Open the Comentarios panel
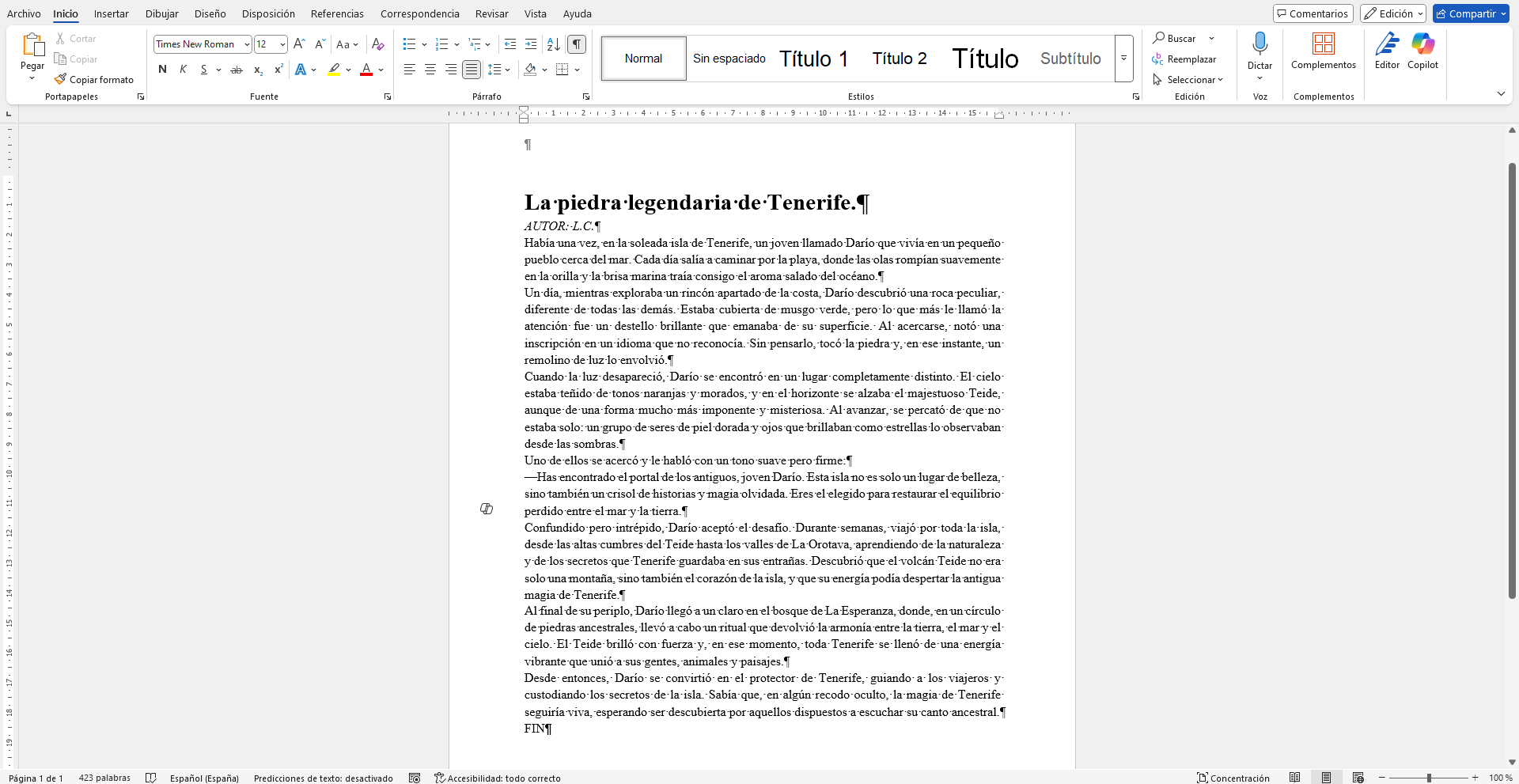The width and height of the screenshot is (1519, 784). coord(1313,13)
